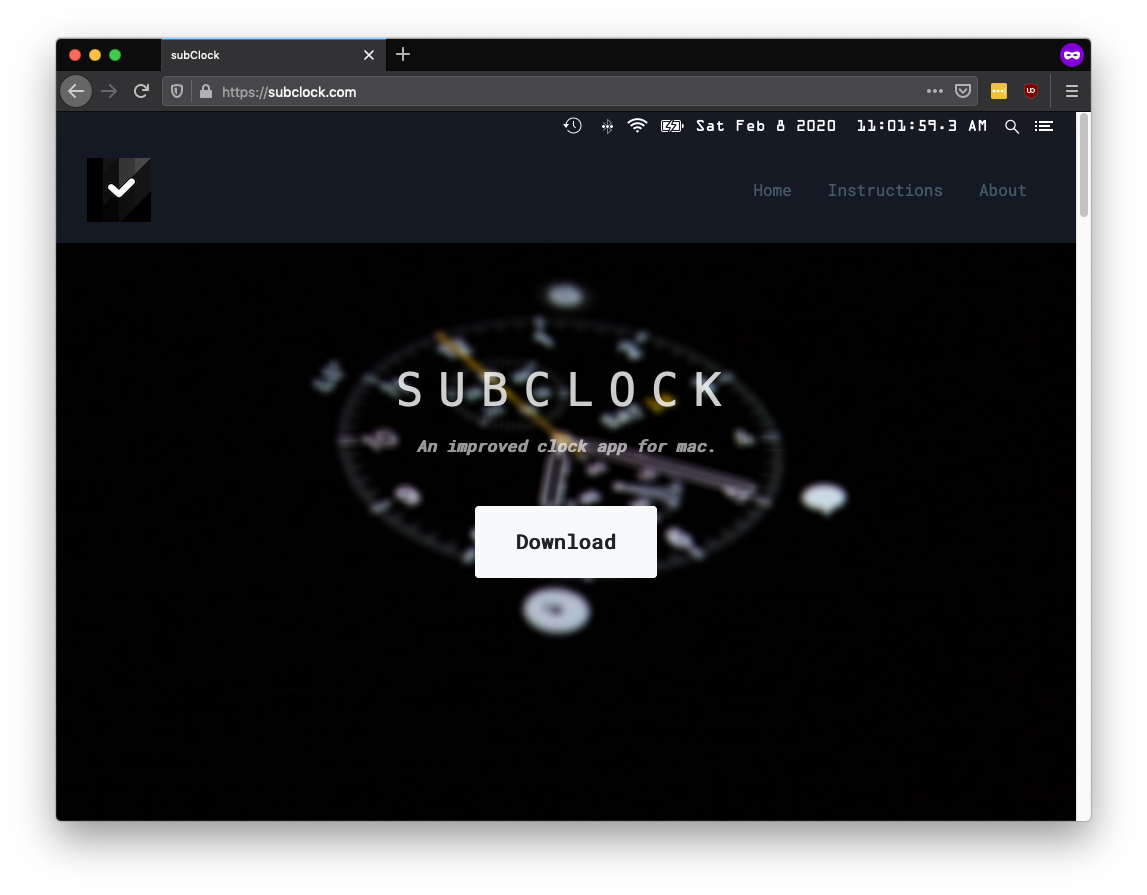
Task: Click the time 11:01:59.3 AM
Action: [922, 126]
